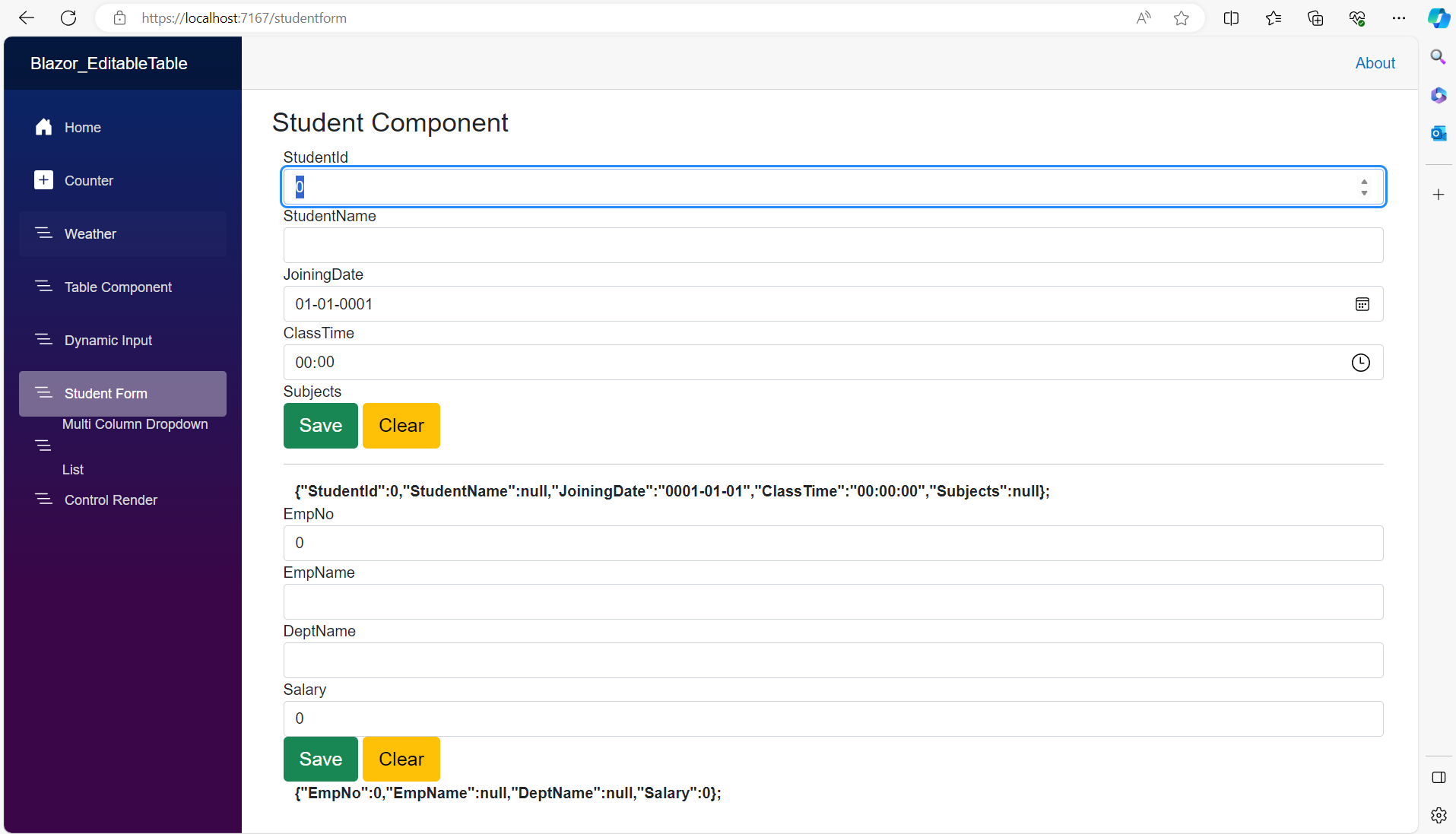Add this page to favorites star
Screen dimensions: 1456x834
1181,18
